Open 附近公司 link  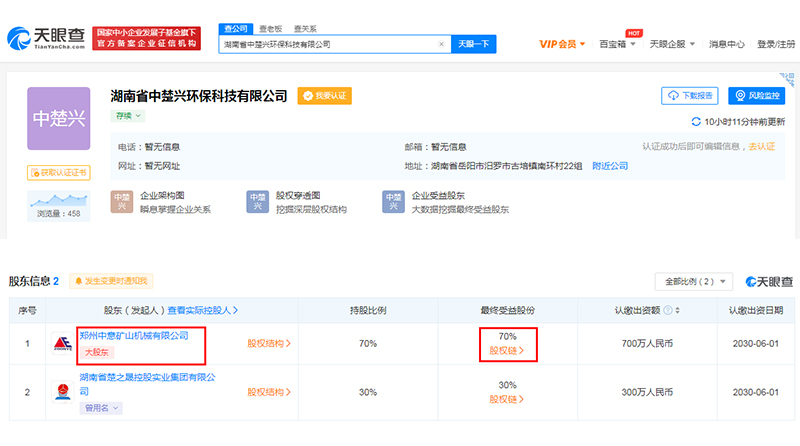[x=610, y=166]
